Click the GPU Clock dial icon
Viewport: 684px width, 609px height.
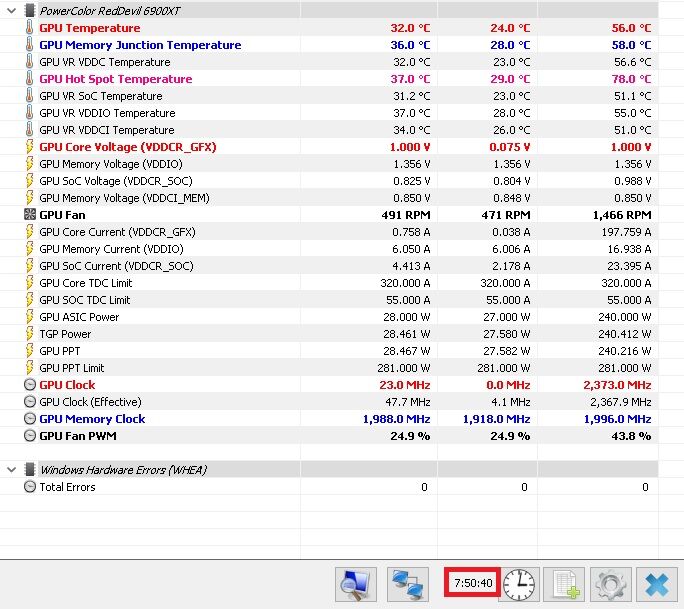point(30,385)
